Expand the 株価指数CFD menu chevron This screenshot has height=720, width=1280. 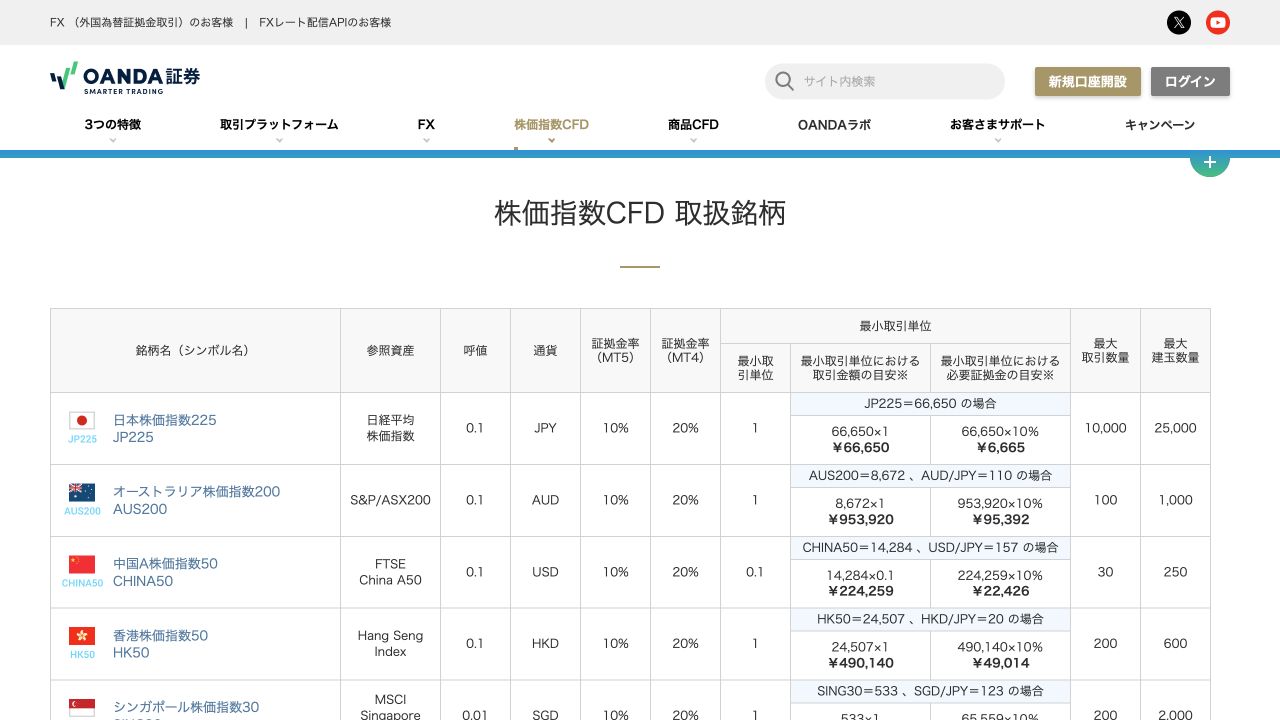(x=551, y=141)
